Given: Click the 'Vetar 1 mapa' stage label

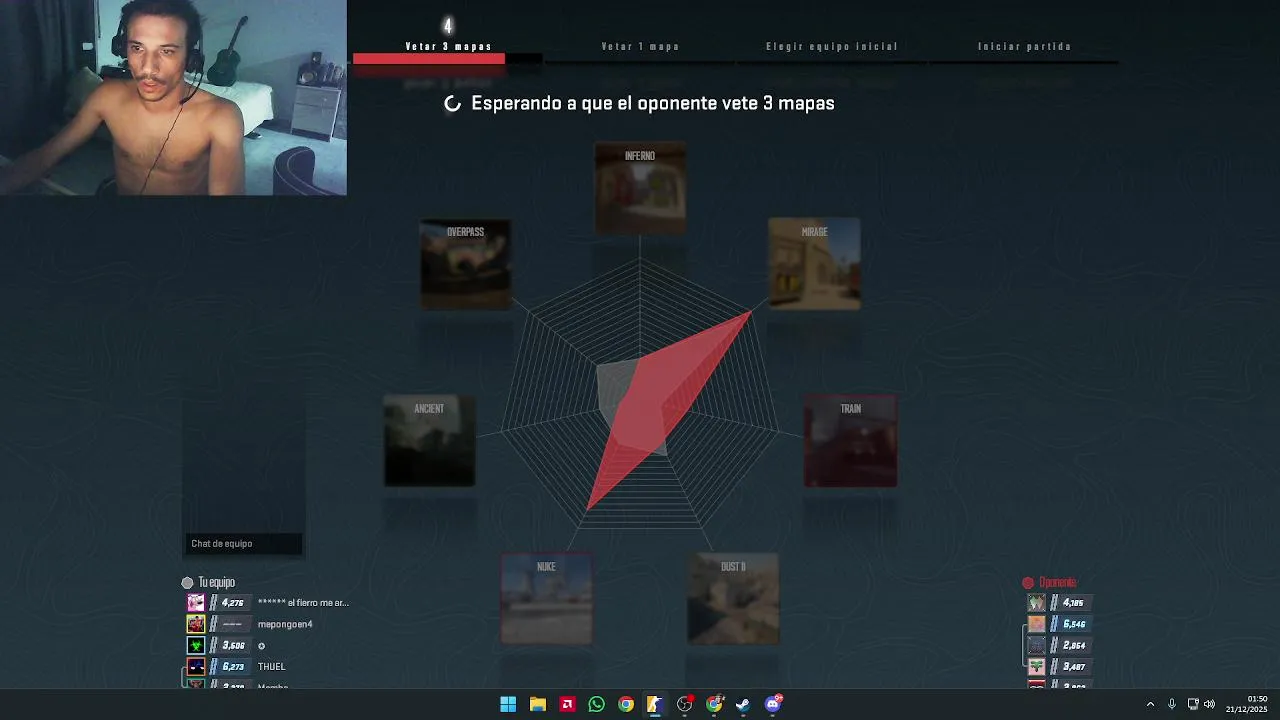Looking at the screenshot, I should point(640,46).
